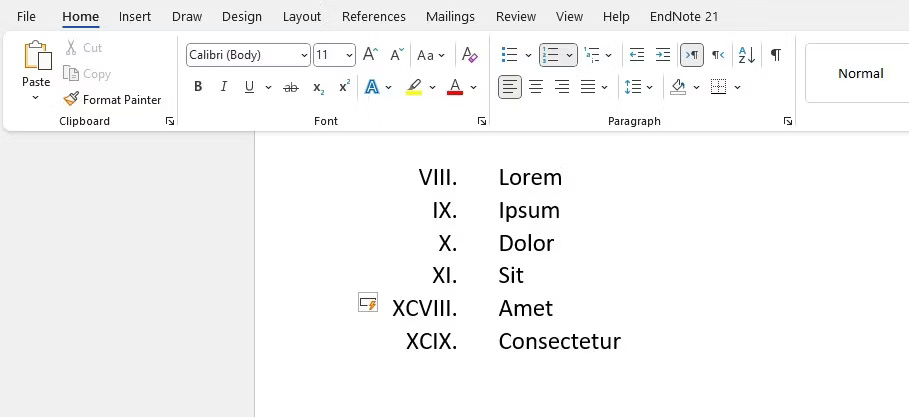The height and width of the screenshot is (417, 909).
Task: Apply paragraph shading bucket
Action: pos(678,87)
